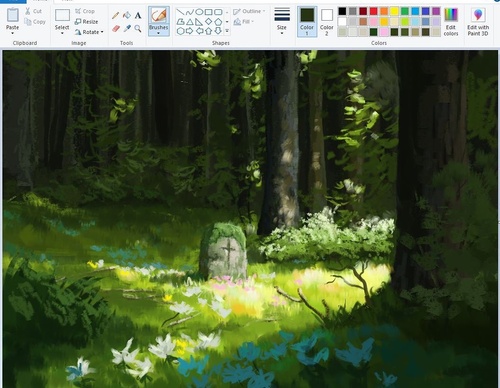Open the Size line thickness dropdown
500x388 pixels.
click(282, 21)
